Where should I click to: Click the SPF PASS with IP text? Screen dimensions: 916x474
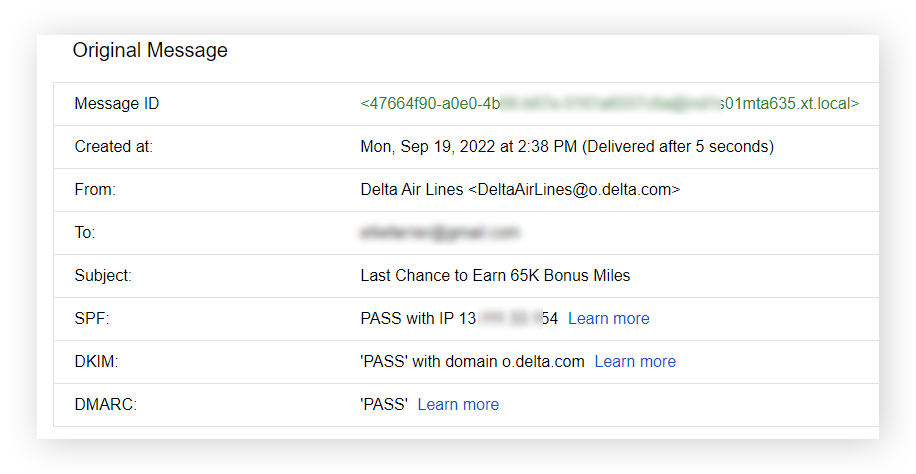[x=458, y=319]
